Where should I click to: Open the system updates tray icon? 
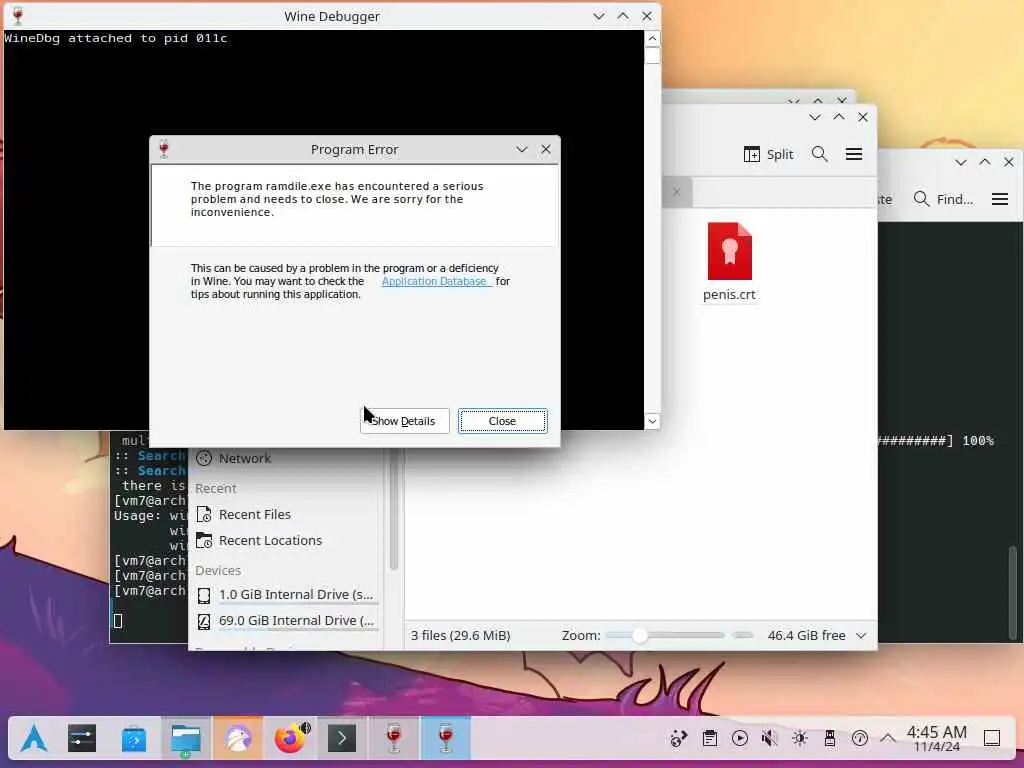(679, 739)
